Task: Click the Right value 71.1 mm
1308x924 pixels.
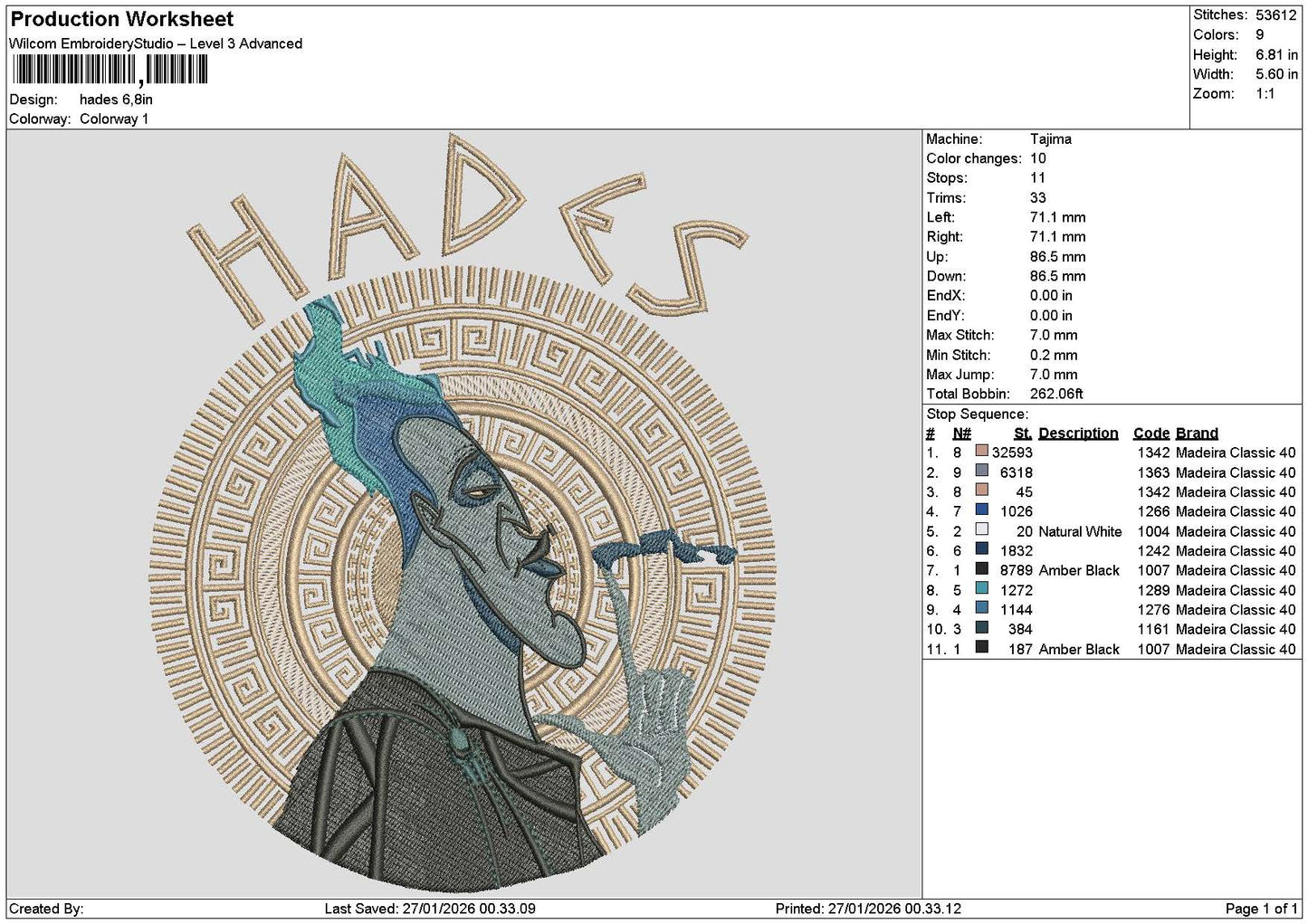Action: 1057,237
